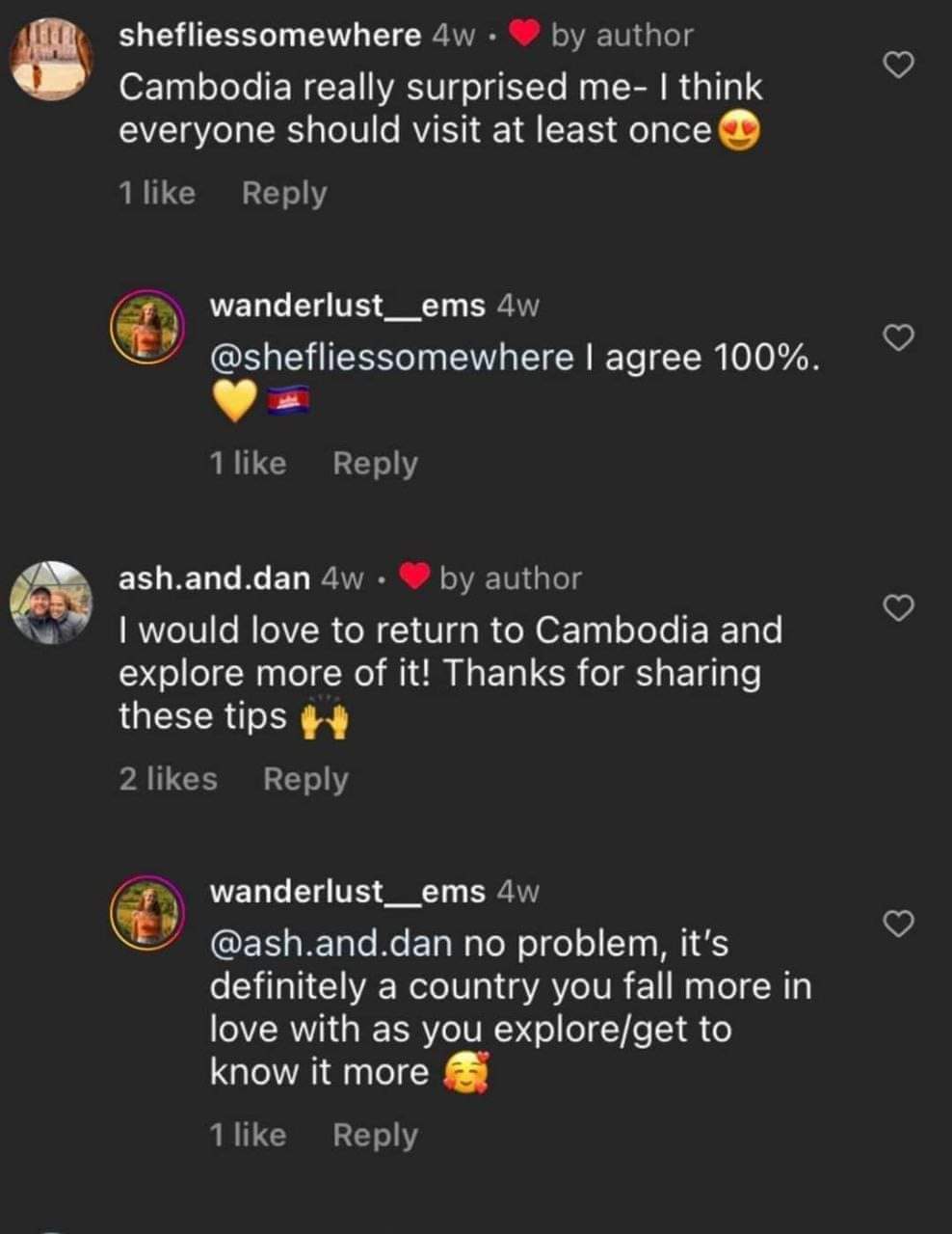Tap wanderlust__ems avatar on second reply

point(146,913)
